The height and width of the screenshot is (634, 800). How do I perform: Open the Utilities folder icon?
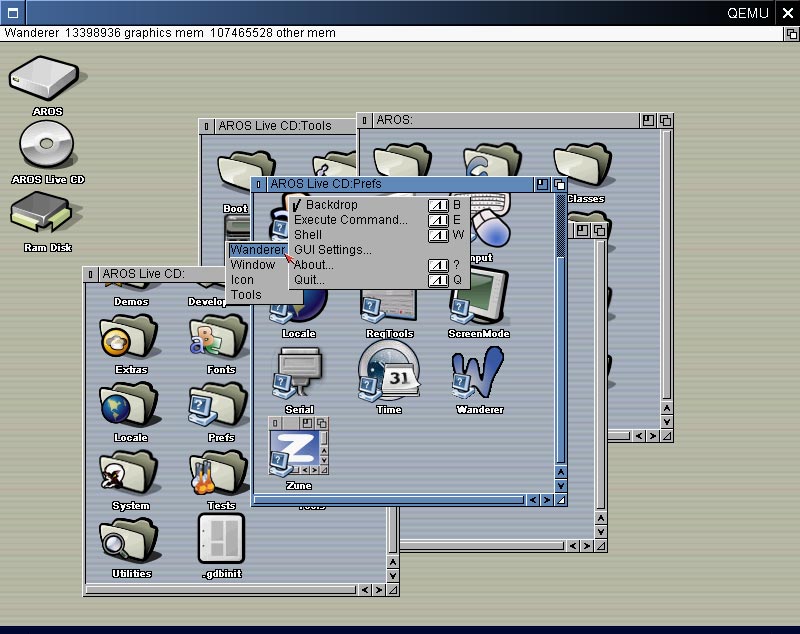point(130,541)
